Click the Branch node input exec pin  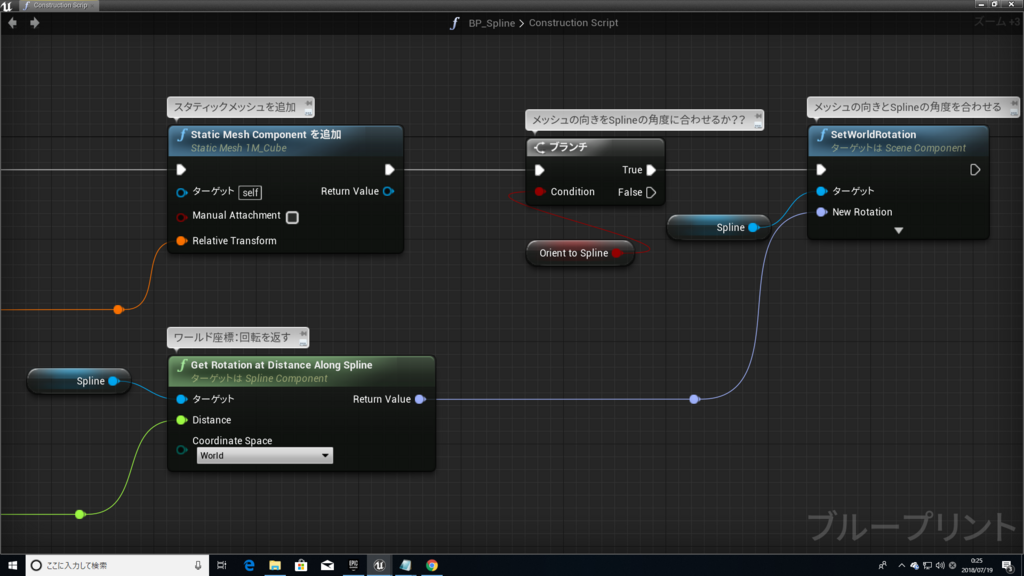tap(539, 170)
